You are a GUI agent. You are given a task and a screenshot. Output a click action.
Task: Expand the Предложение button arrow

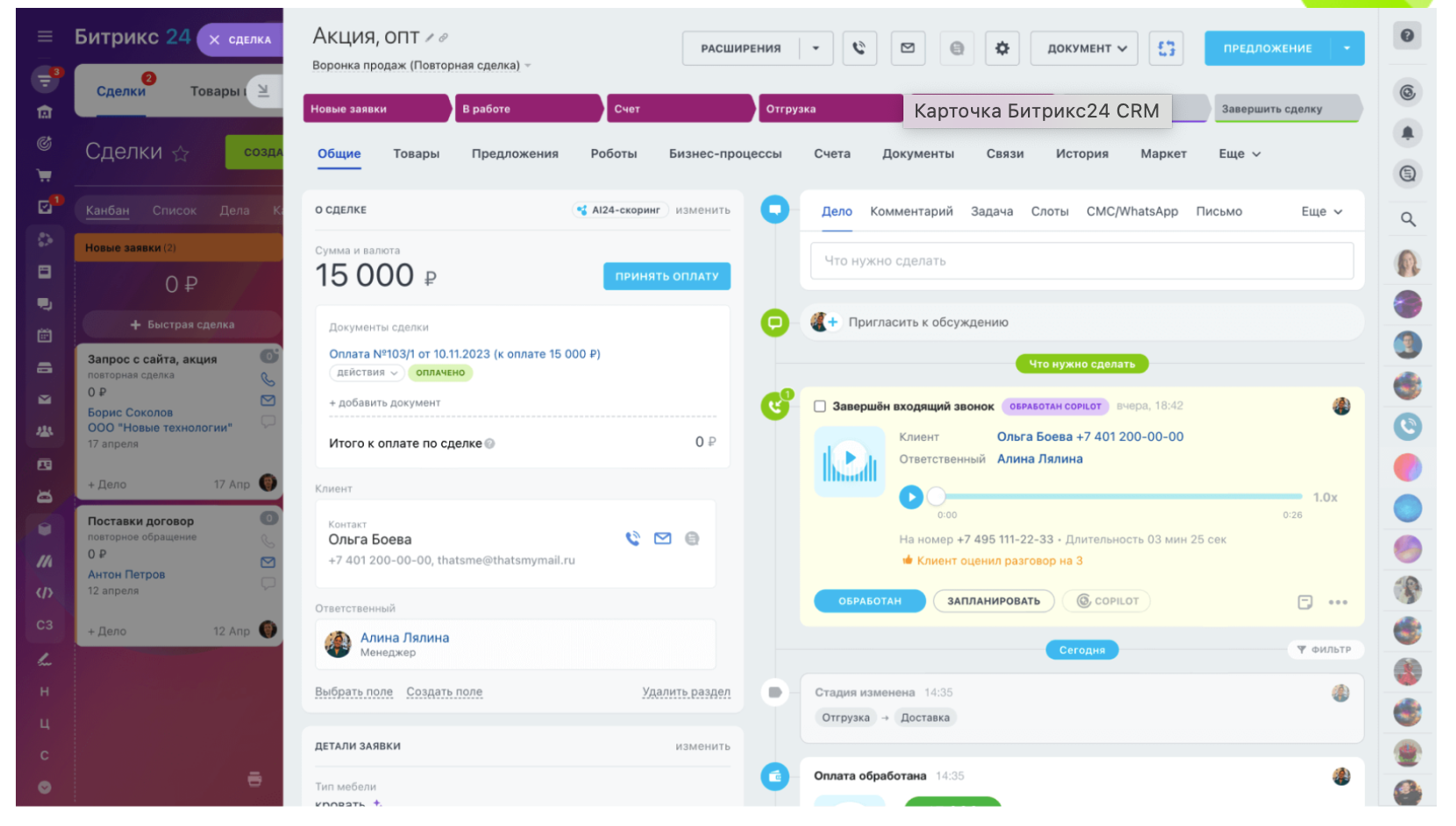1346,48
